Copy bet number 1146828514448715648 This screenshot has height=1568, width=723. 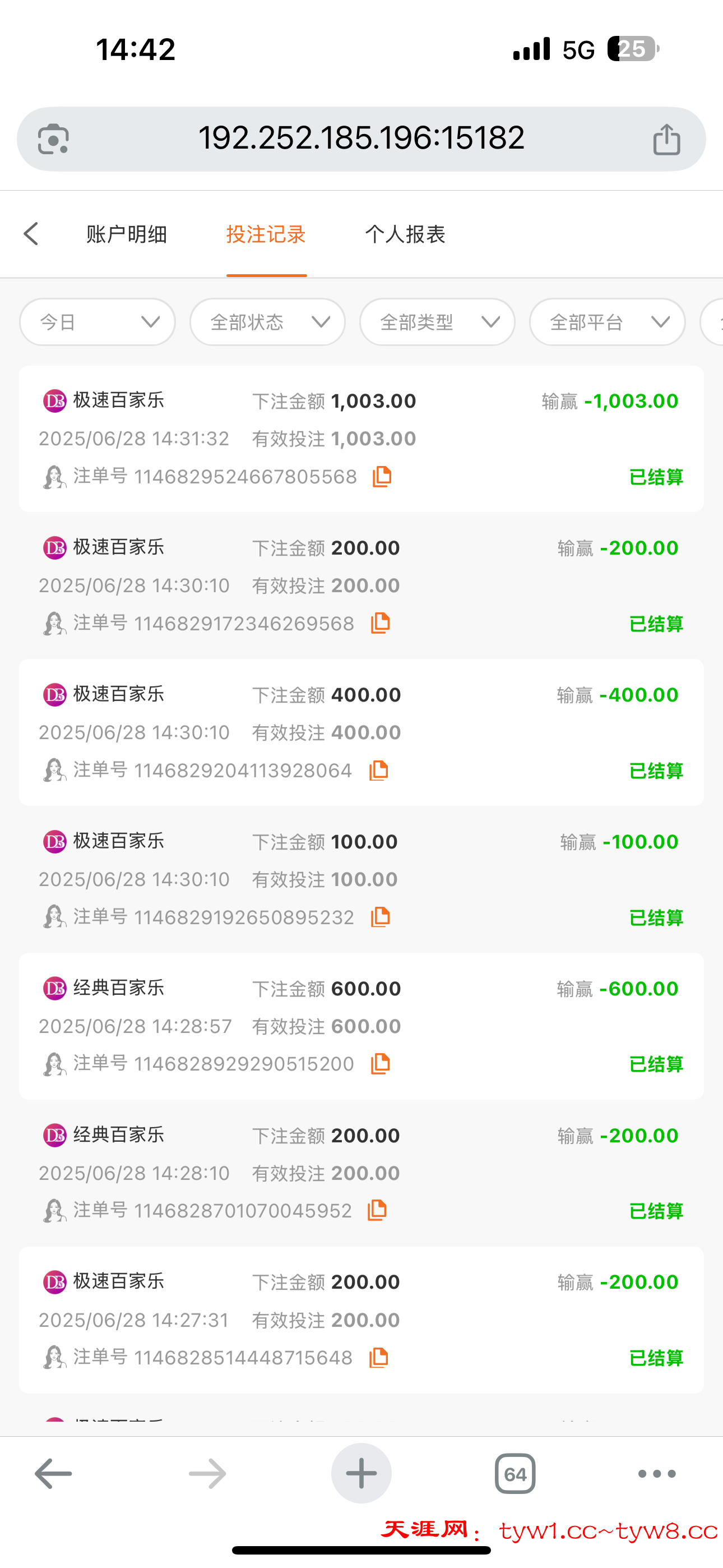[x=378, y=1357]
